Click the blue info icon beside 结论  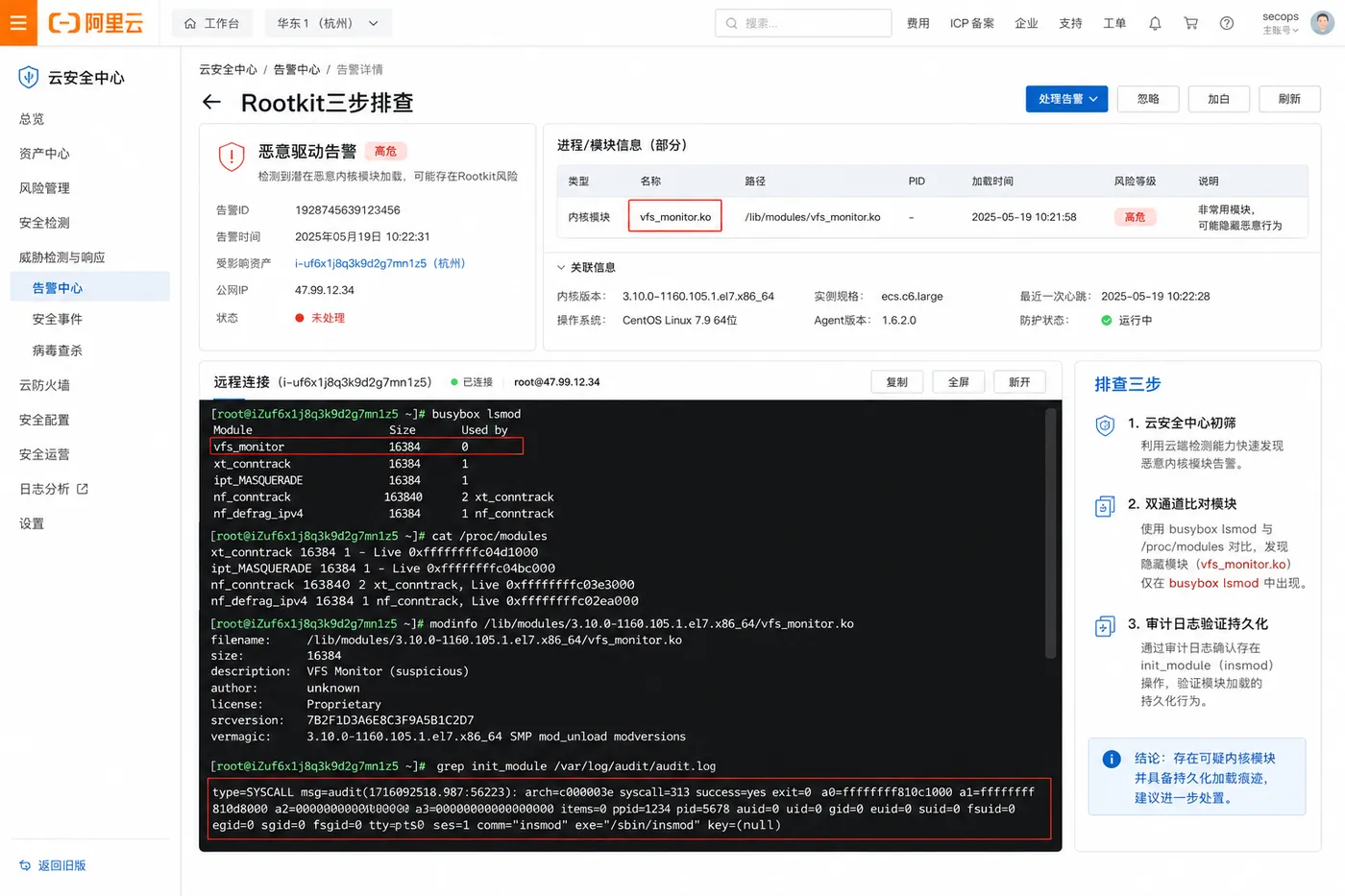click(1112, 759)
